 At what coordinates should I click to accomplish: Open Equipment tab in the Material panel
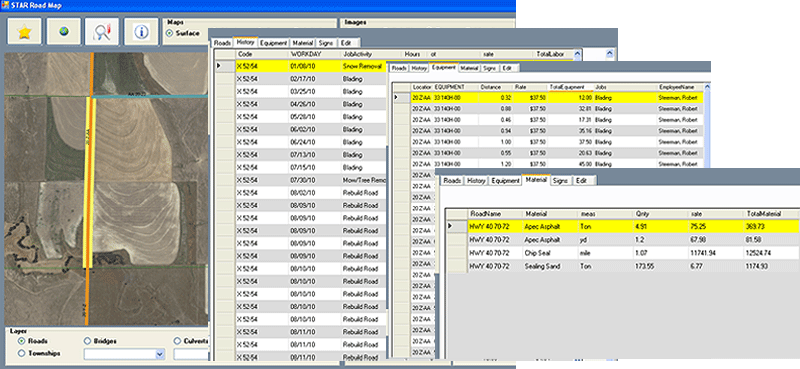505,181
